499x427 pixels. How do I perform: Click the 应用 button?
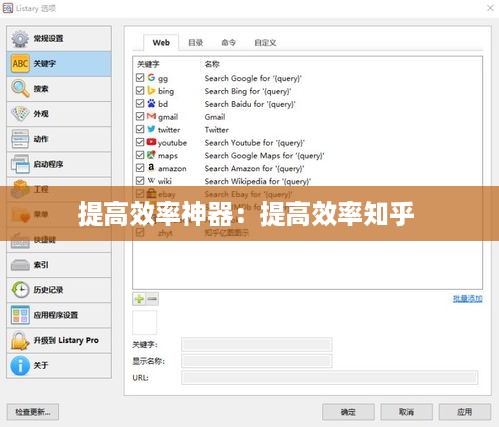coord(465,412)
